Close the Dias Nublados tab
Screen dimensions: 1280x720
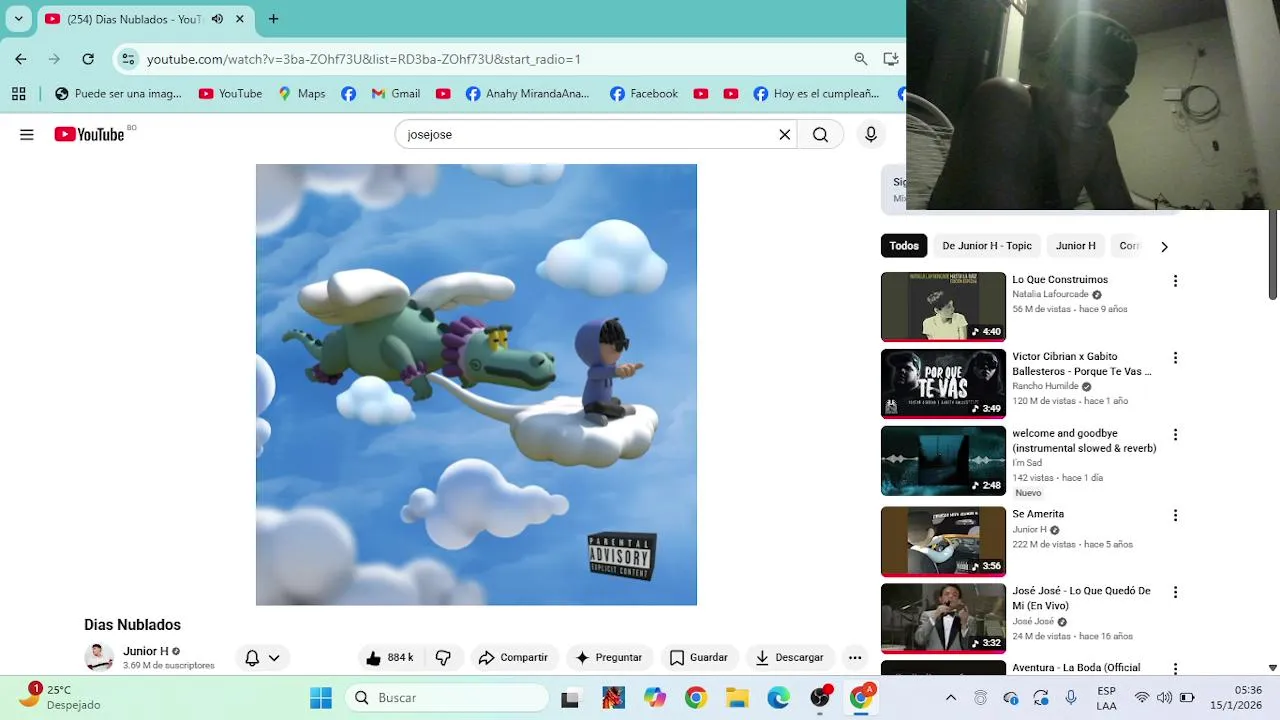pyautogui.click(x=240, y=19)
